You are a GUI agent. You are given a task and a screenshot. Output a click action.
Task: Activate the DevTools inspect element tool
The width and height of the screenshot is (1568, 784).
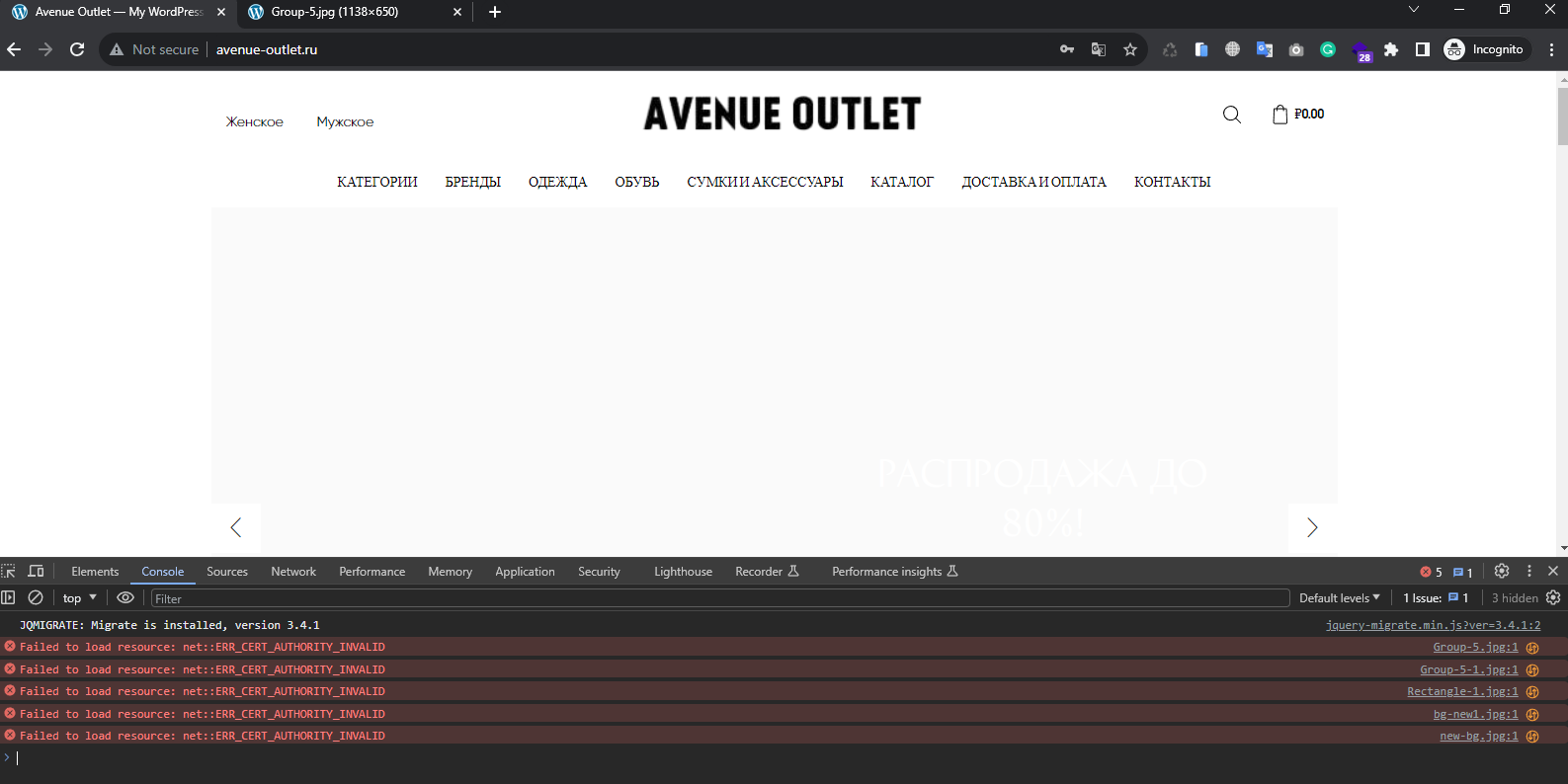click(x=9, y=572)
